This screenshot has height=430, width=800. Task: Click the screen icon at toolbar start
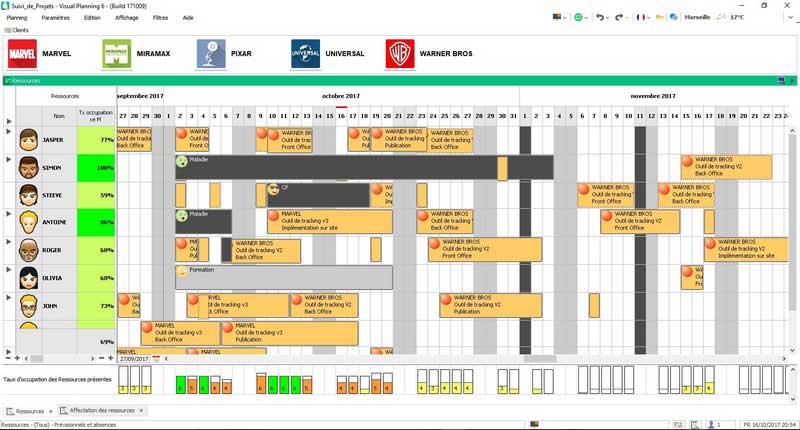[x=557, y=17]
